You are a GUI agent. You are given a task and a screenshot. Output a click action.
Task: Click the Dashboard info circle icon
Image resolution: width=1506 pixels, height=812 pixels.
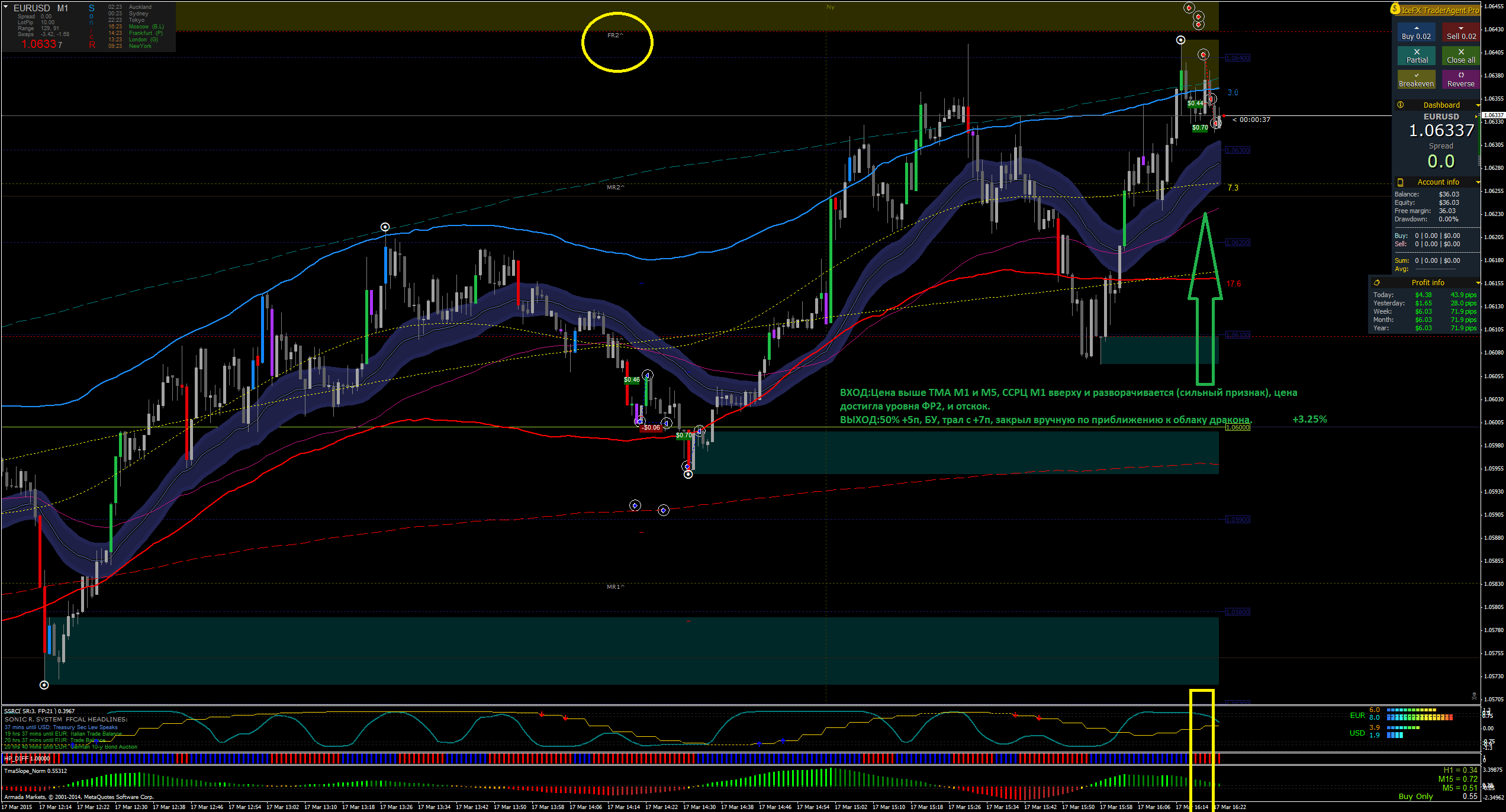[x=1401, y=105]
